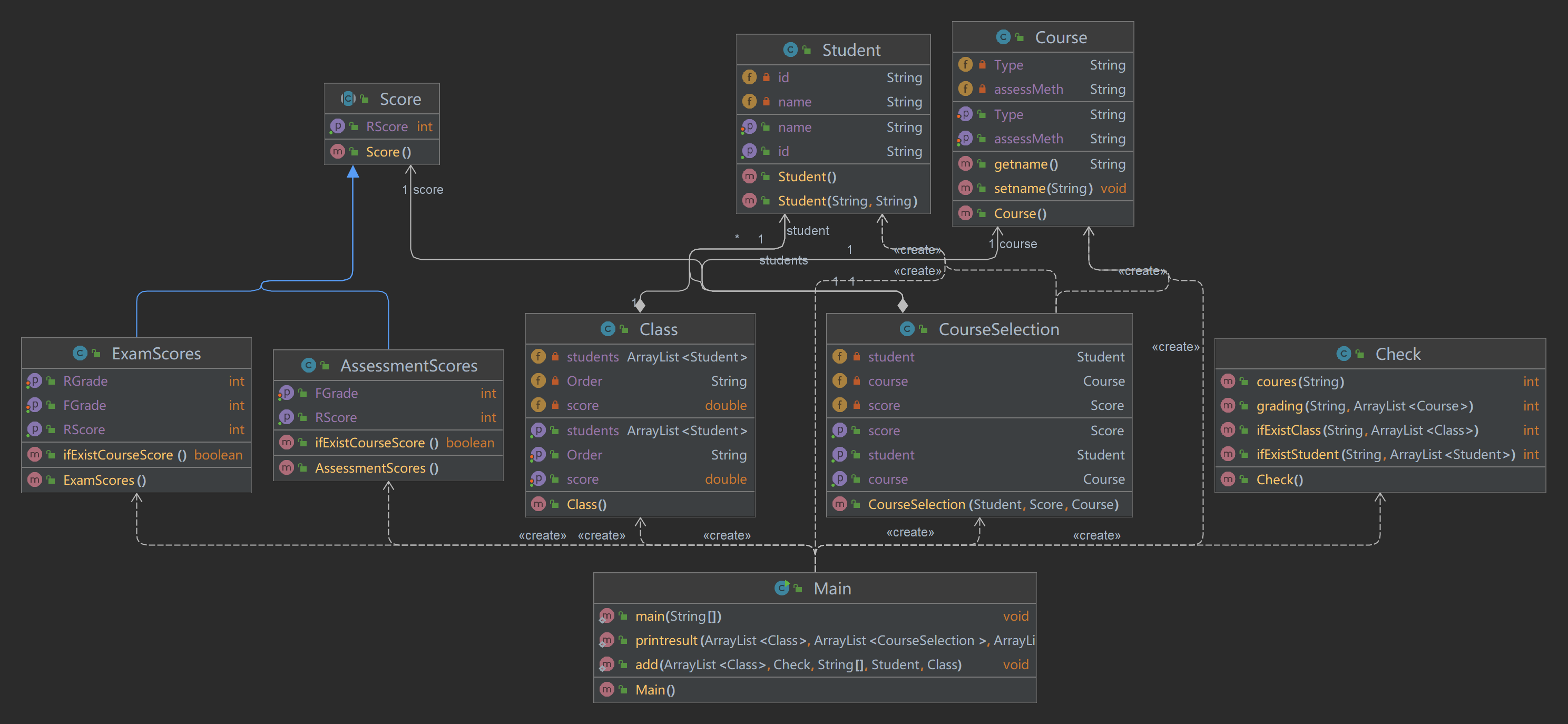Viewport: 1568px width, 724px height.
Task: Click the class icon next to Student title
Action: pyautogui.click(x=790, y=50)
